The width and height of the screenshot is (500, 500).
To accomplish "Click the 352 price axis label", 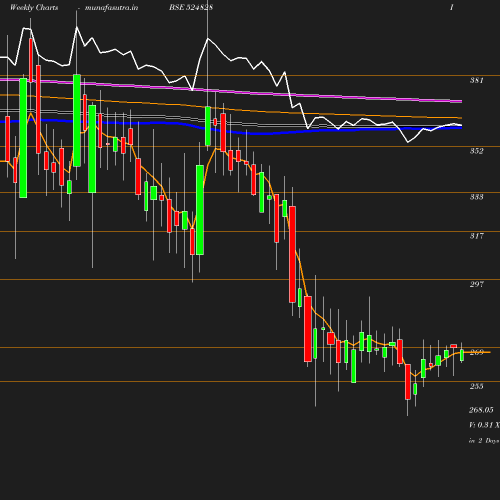I will 477,151.
